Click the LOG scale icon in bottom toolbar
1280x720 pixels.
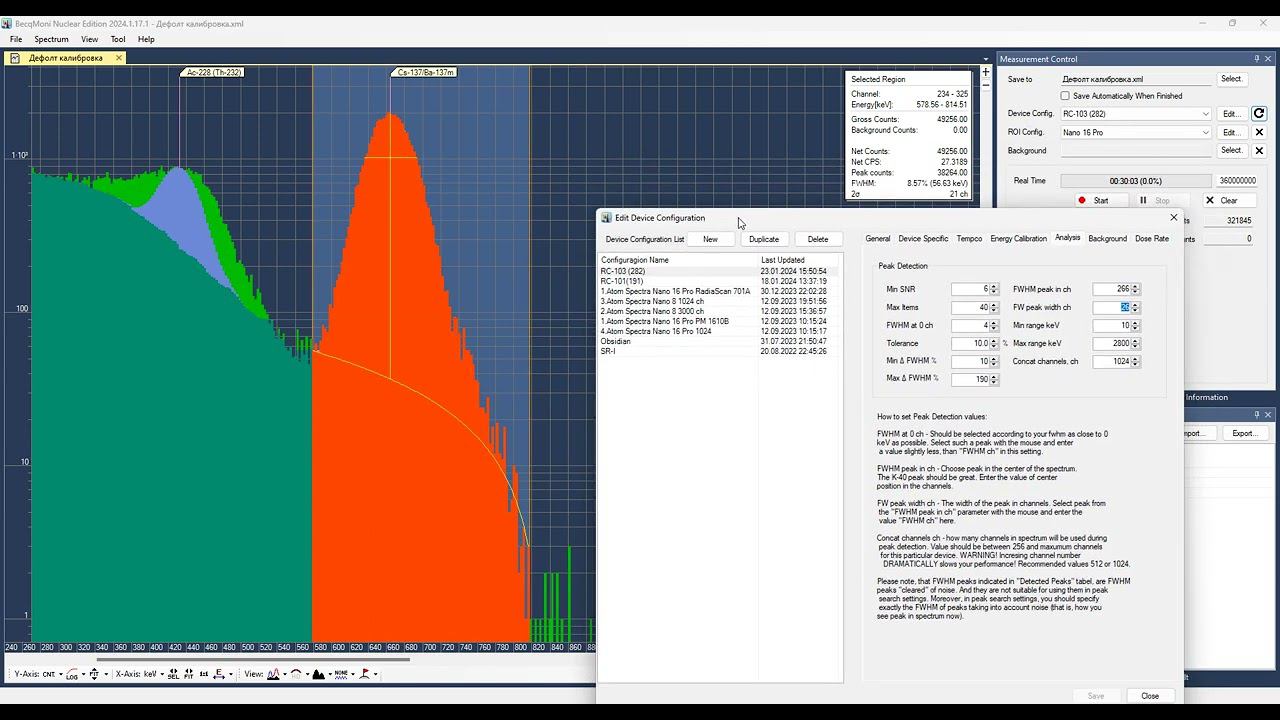pos(72,674)
